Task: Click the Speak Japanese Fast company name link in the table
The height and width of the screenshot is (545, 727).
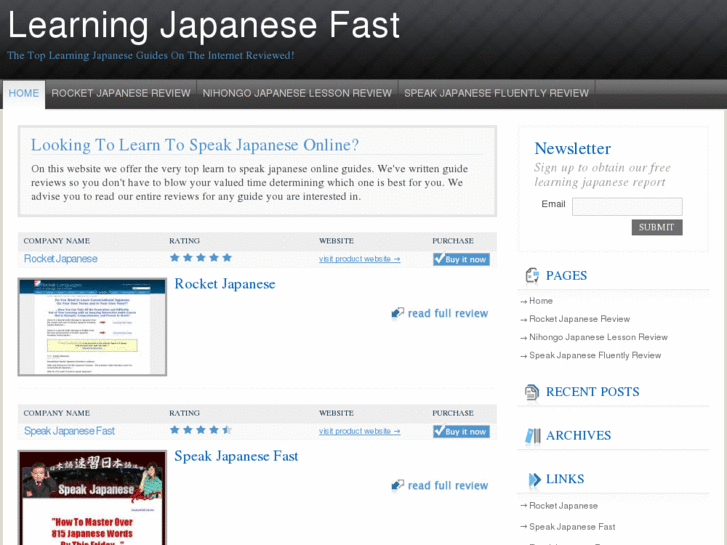Action: [69, 431]
